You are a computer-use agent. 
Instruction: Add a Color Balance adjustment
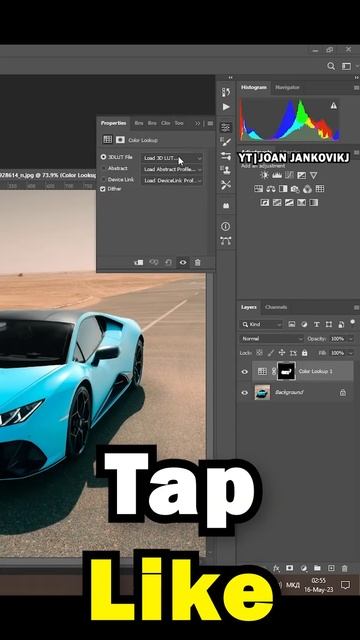pyautogui.click(x=271, y=189)
